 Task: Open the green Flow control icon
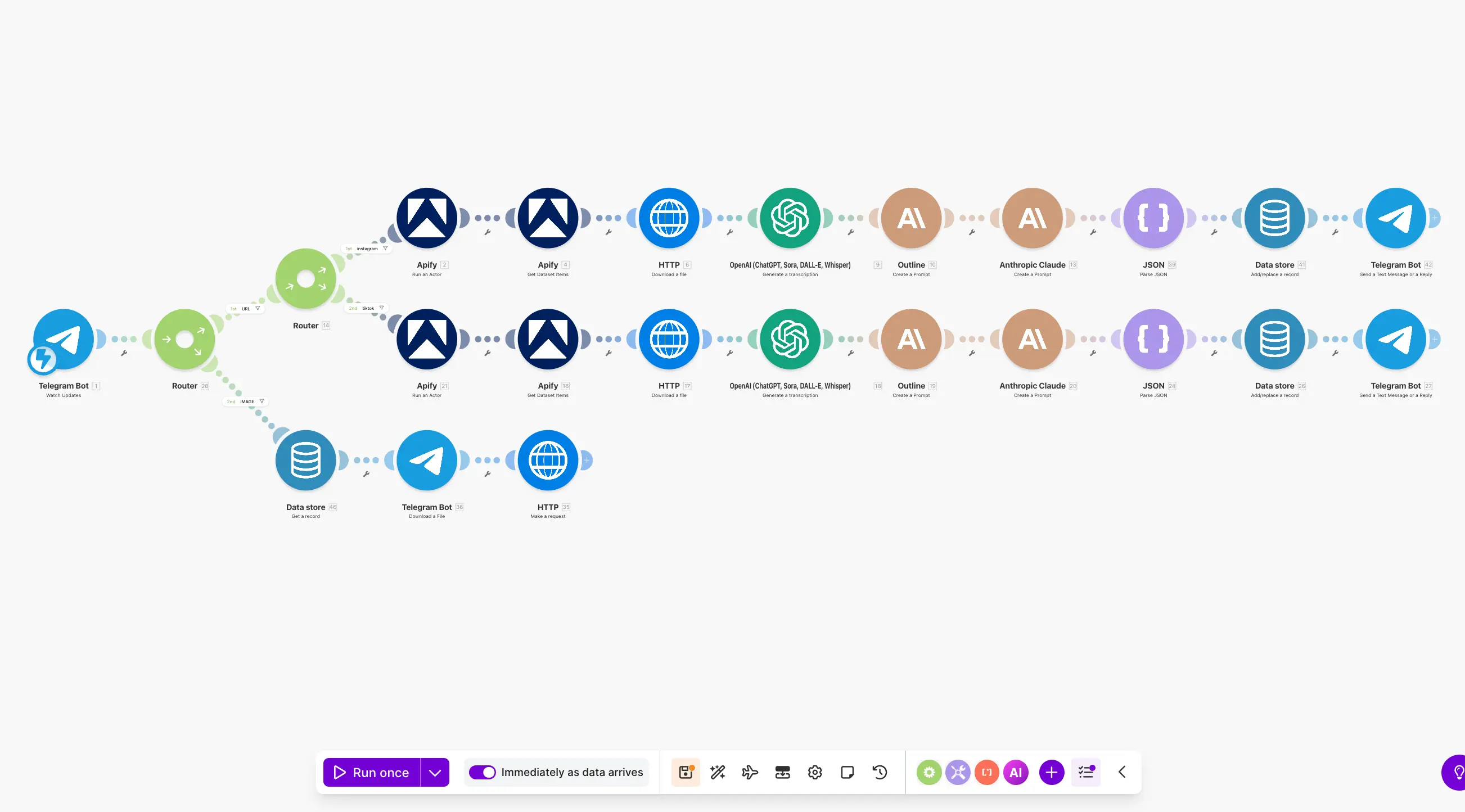[928, 772]
